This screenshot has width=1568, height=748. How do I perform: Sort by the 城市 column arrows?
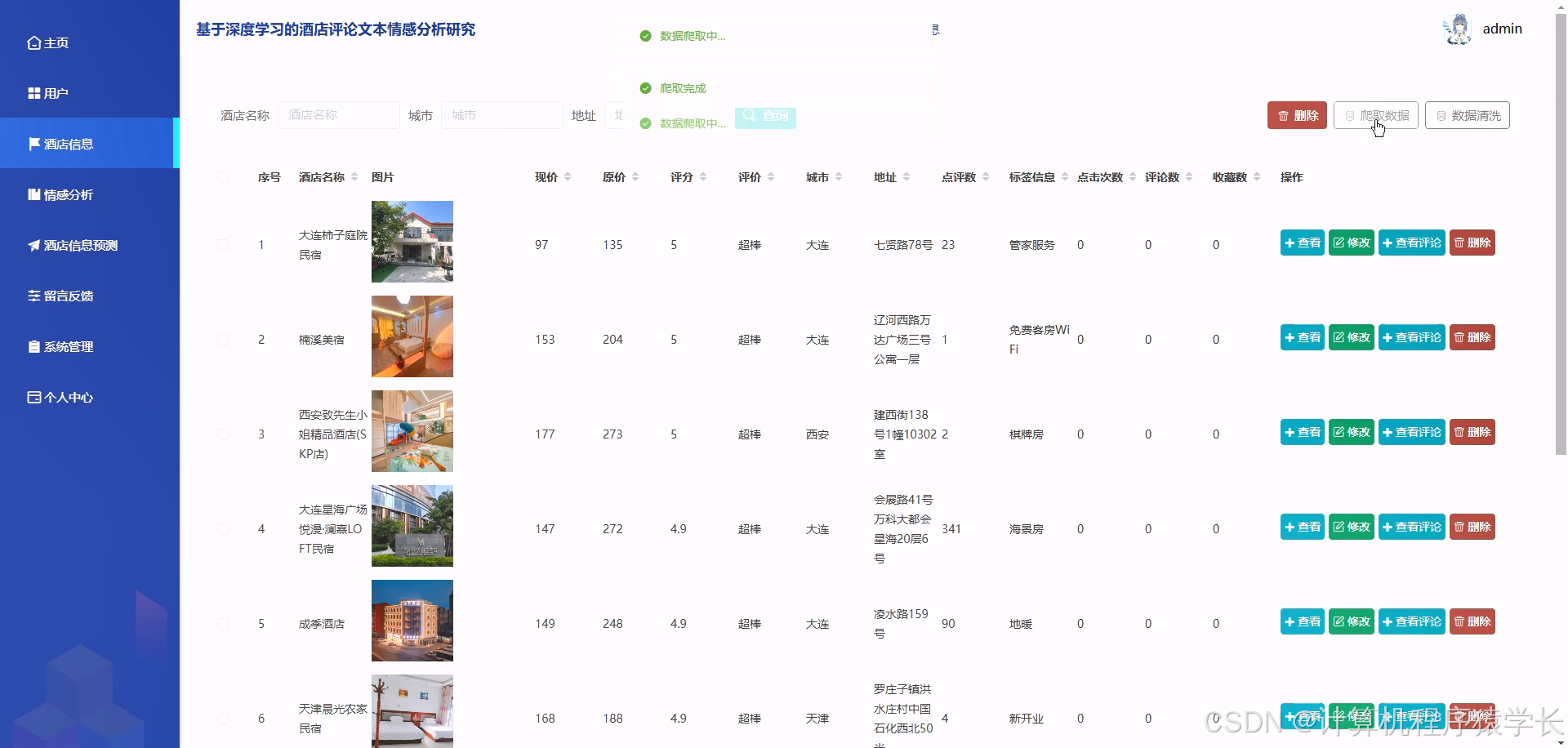coord(839,177)
